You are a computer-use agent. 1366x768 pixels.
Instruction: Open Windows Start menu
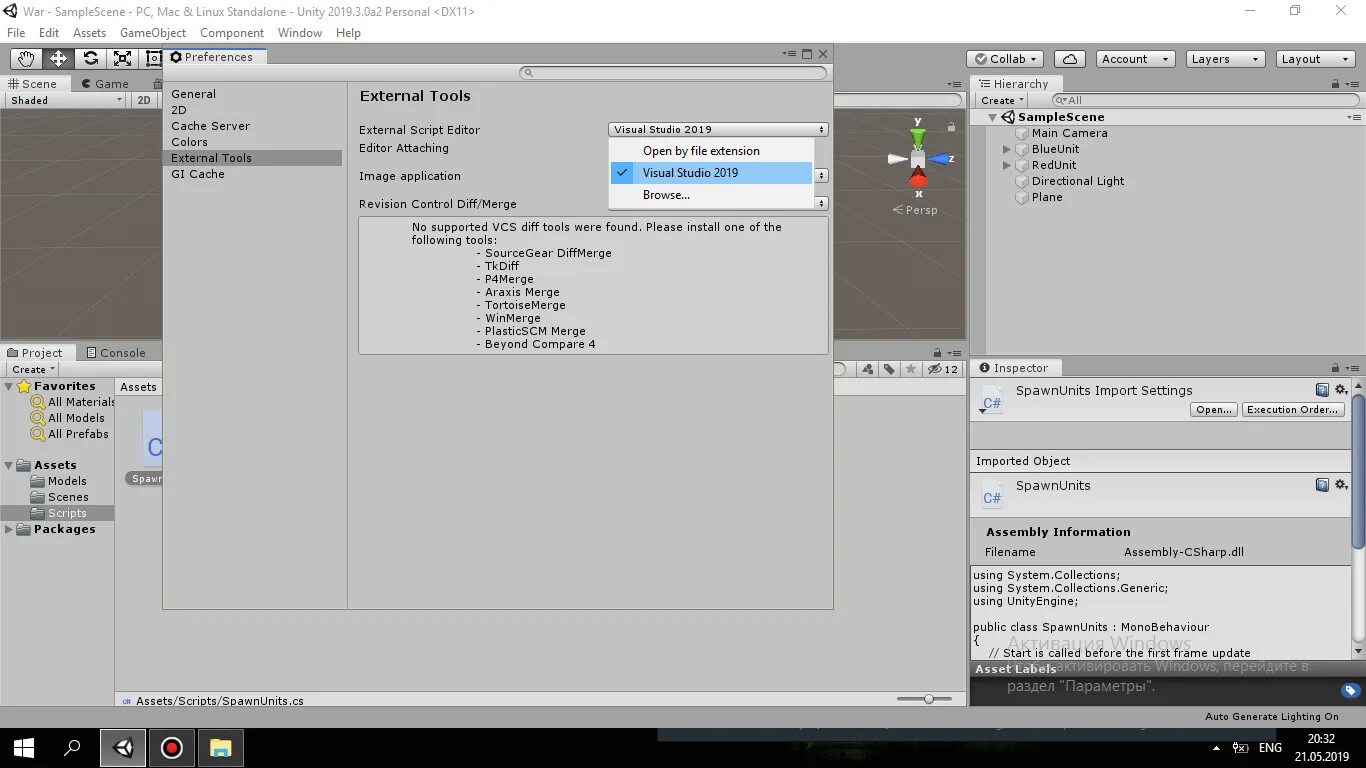pos(24,747)
